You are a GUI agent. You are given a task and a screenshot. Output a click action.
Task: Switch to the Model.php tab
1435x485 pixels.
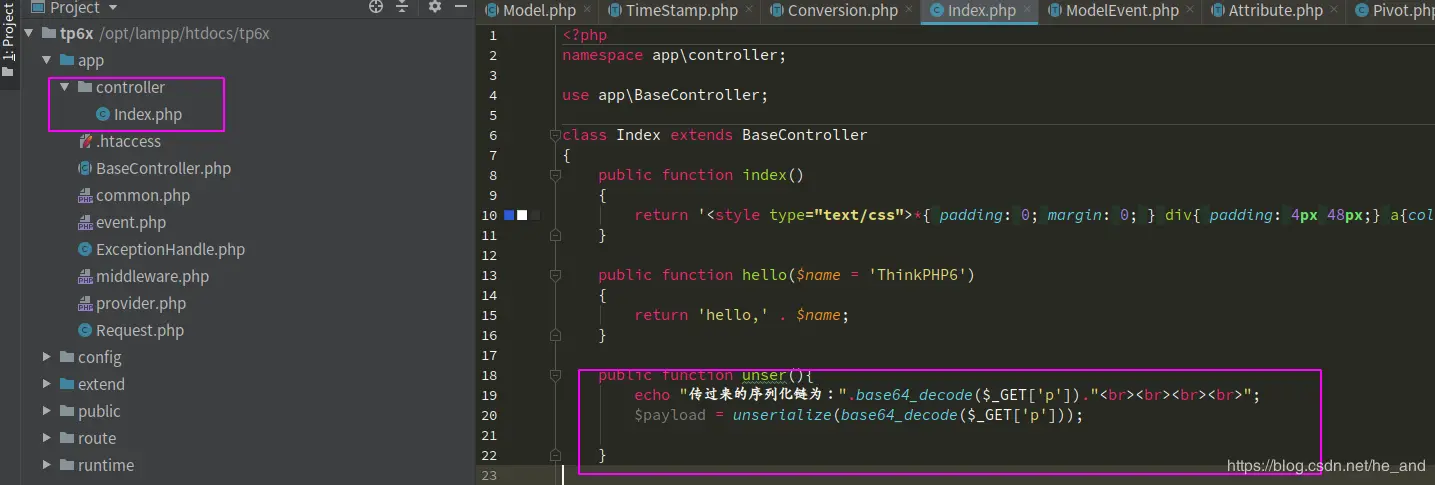540,11
